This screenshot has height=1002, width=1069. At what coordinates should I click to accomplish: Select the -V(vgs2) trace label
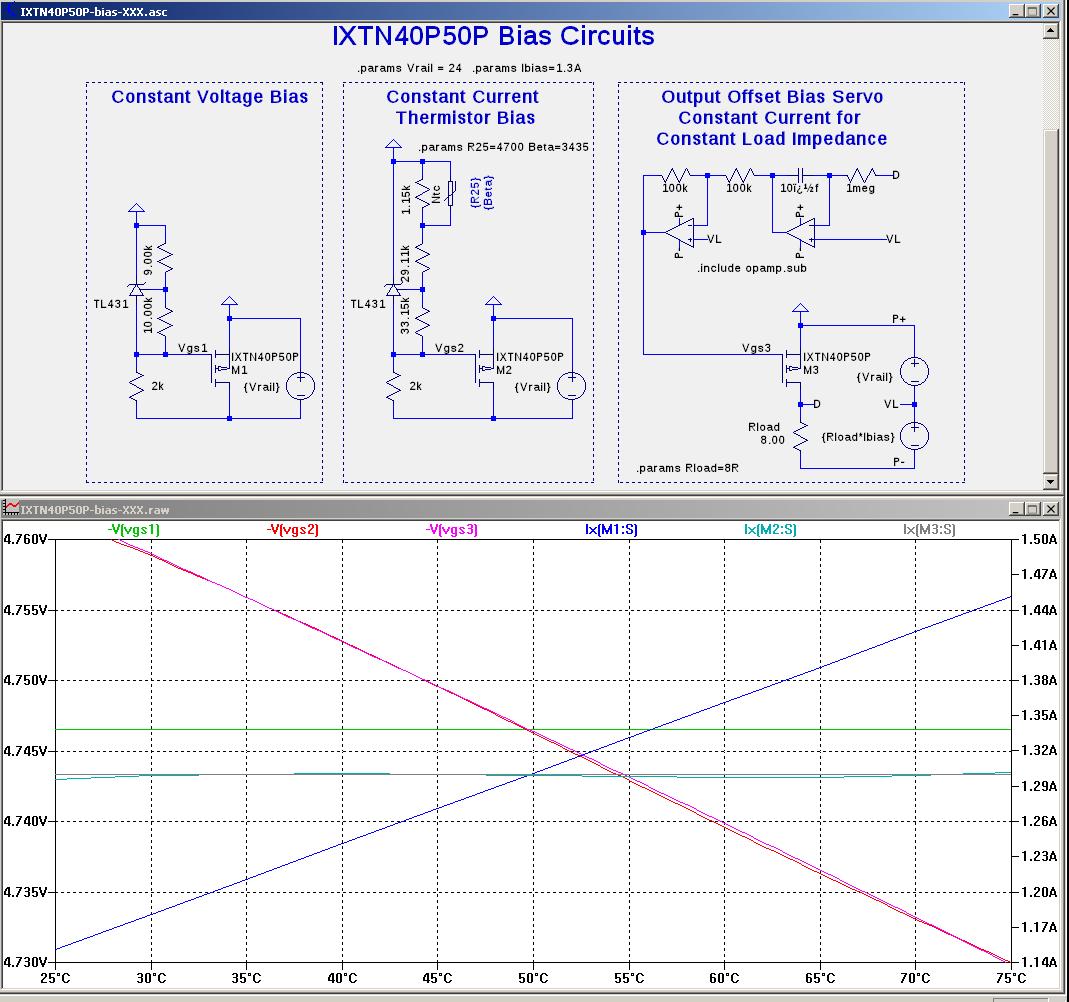(x=292, y=530)
